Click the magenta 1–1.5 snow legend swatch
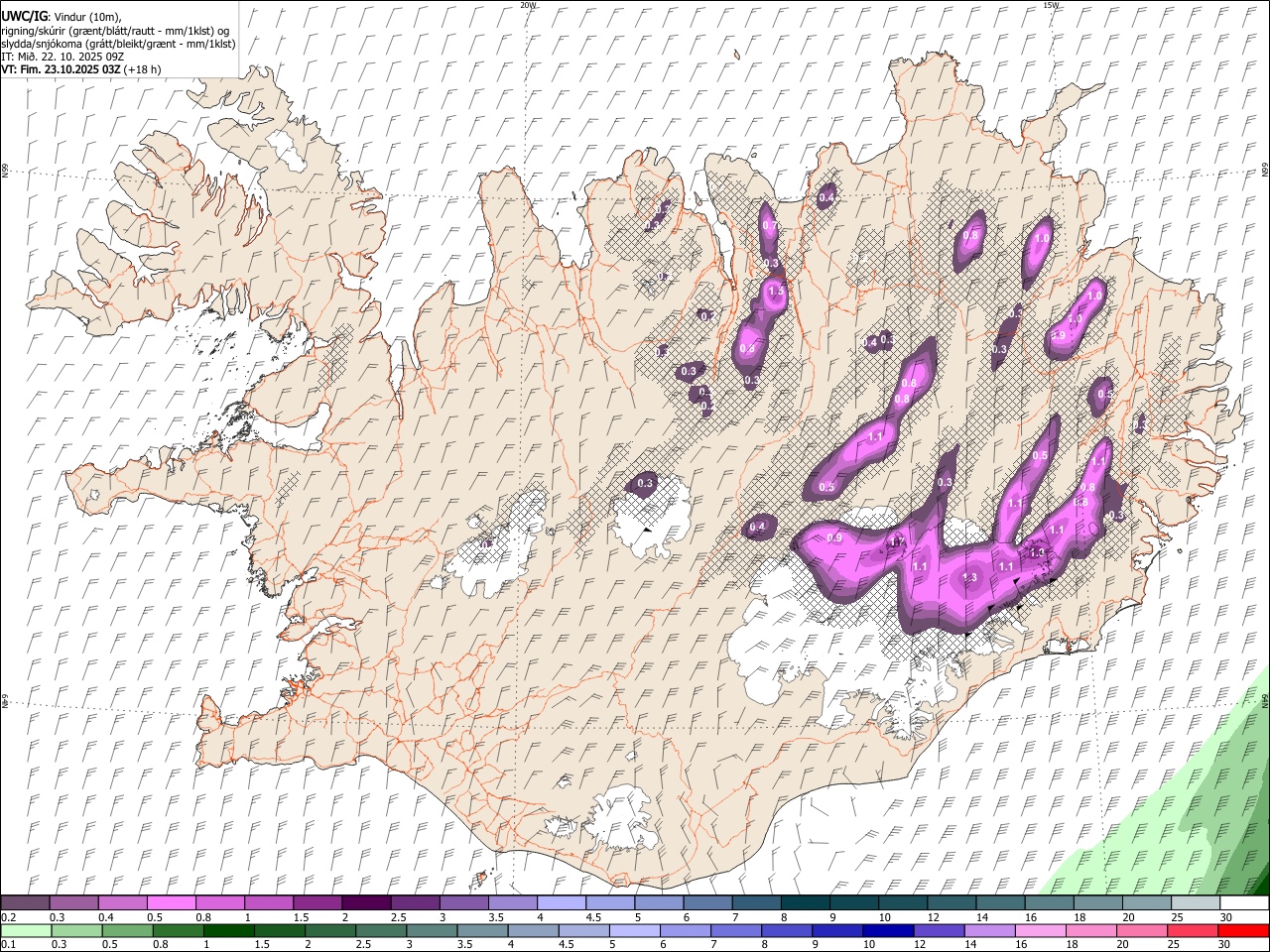This screenshot has height=952, width=1270. pyautogui.click(x=268, y=903)
